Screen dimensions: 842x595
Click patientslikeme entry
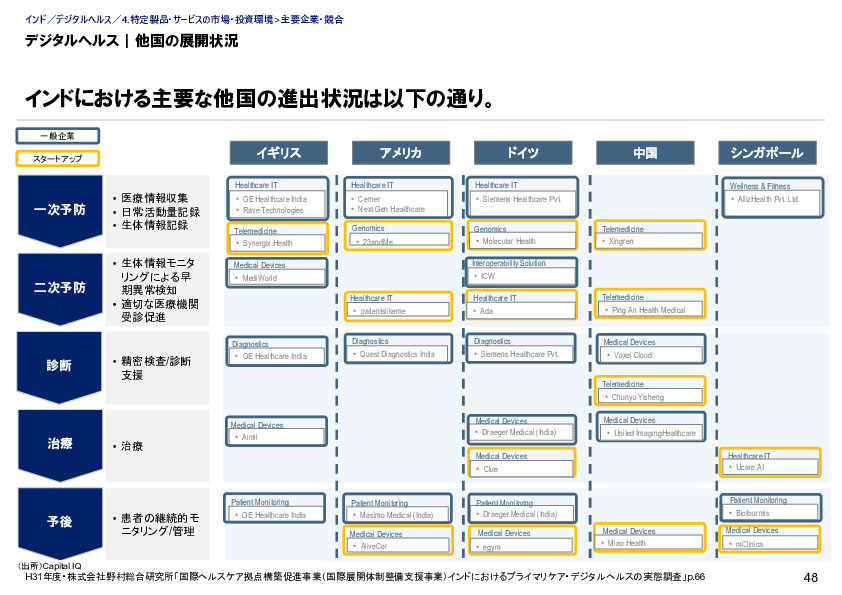pos(383,311)
